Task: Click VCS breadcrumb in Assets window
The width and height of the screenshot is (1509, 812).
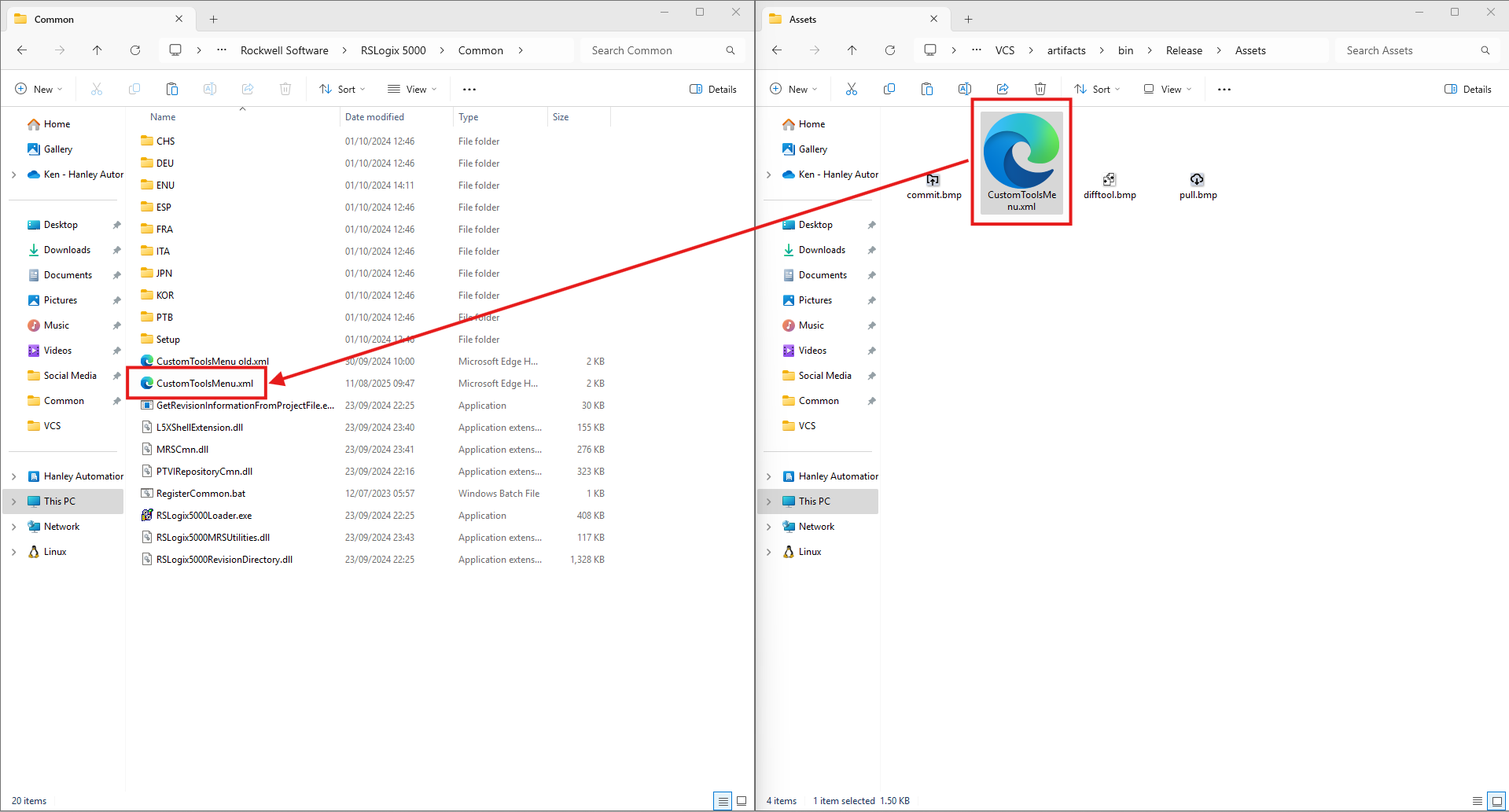Action: (1005, 50)
